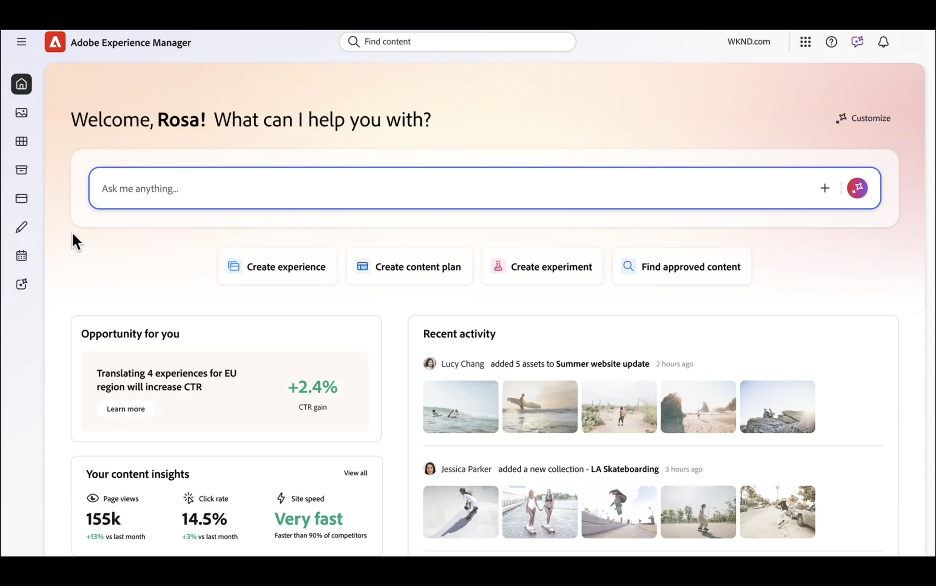The image size is (936, 586).
Task: Open the notifications bell
Action: [x=883, y=42]
